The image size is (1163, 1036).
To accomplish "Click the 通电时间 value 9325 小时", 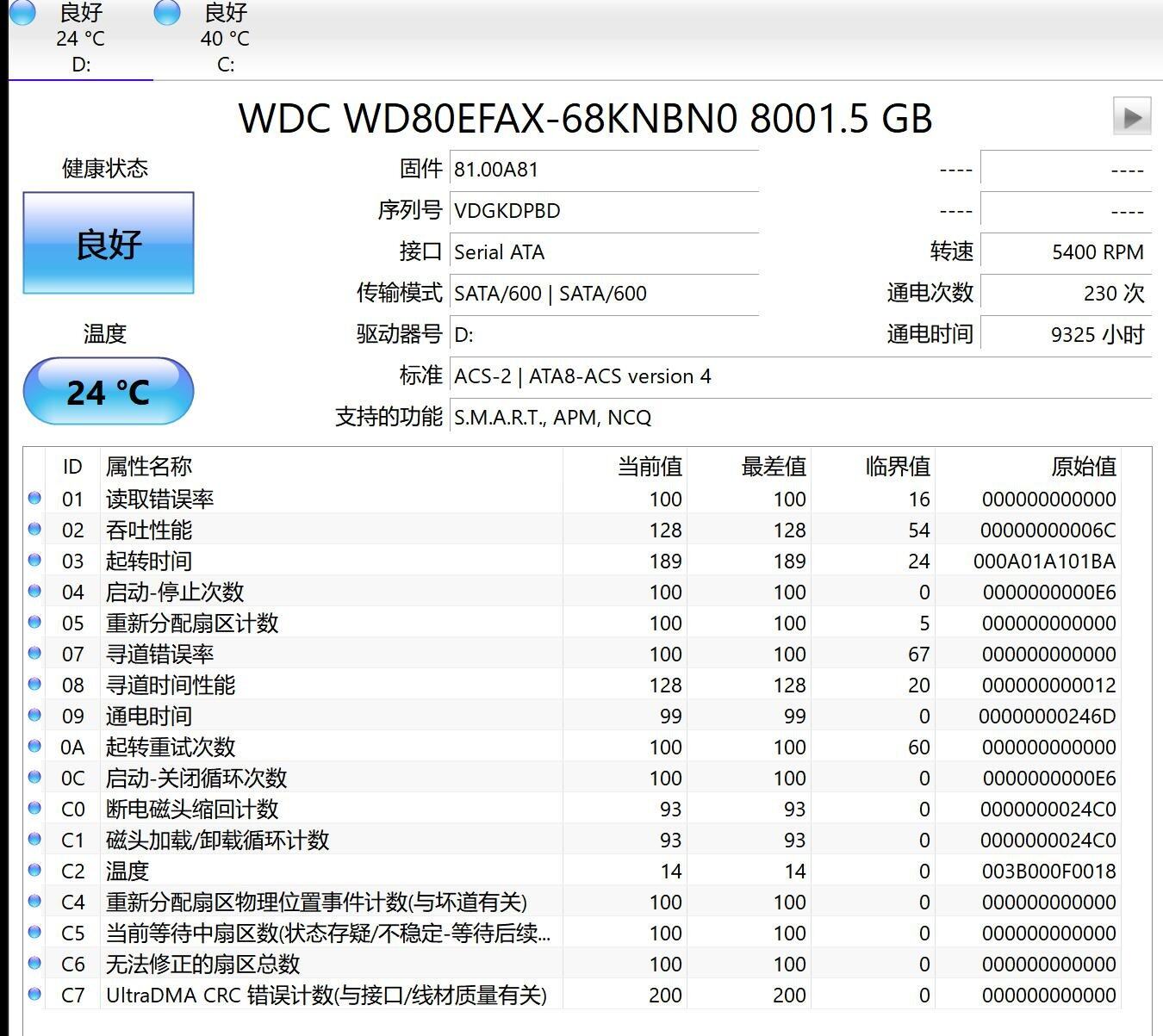I will tap(1066, 335).
